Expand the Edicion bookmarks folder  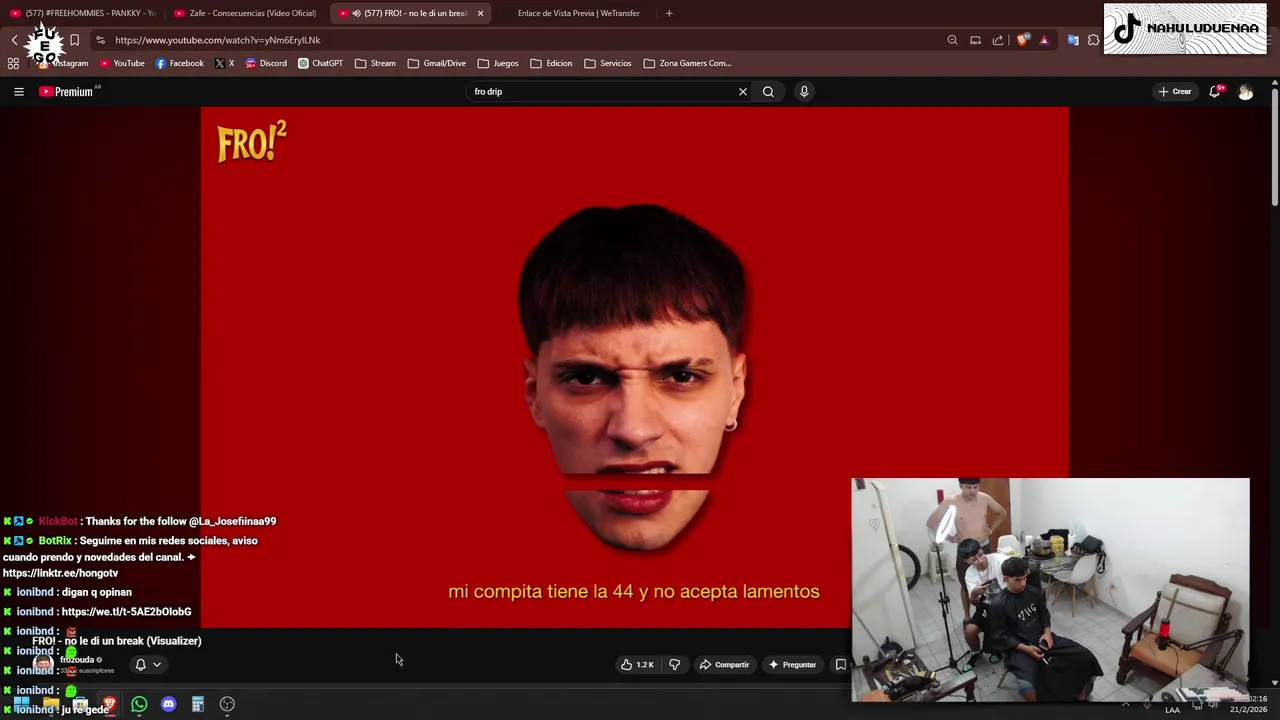[x=551, y=63]
